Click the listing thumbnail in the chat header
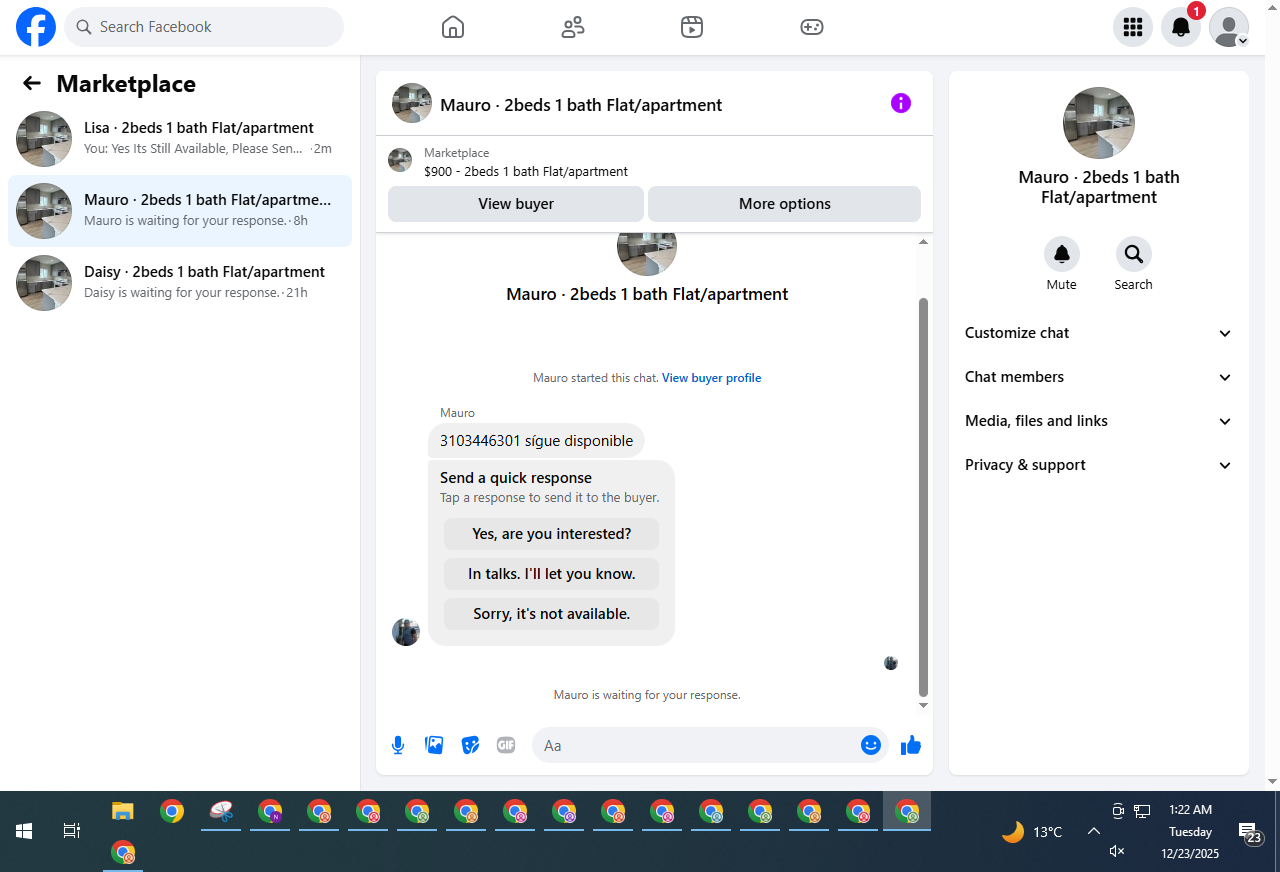 pyautogui.click(x=412, y=103)
